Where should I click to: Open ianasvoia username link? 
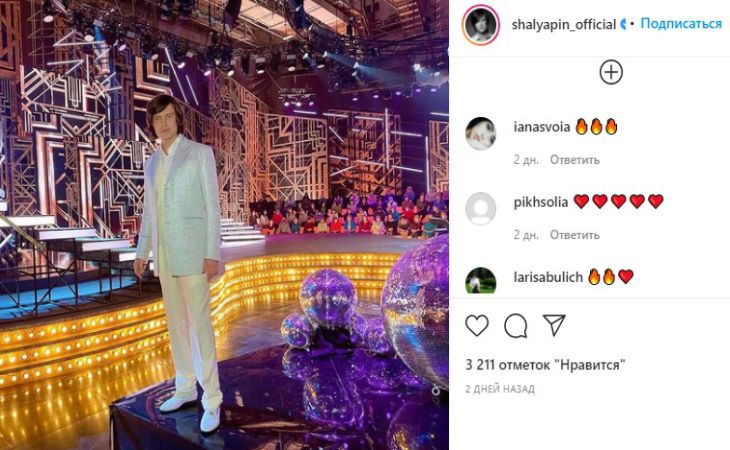[541, 127]
